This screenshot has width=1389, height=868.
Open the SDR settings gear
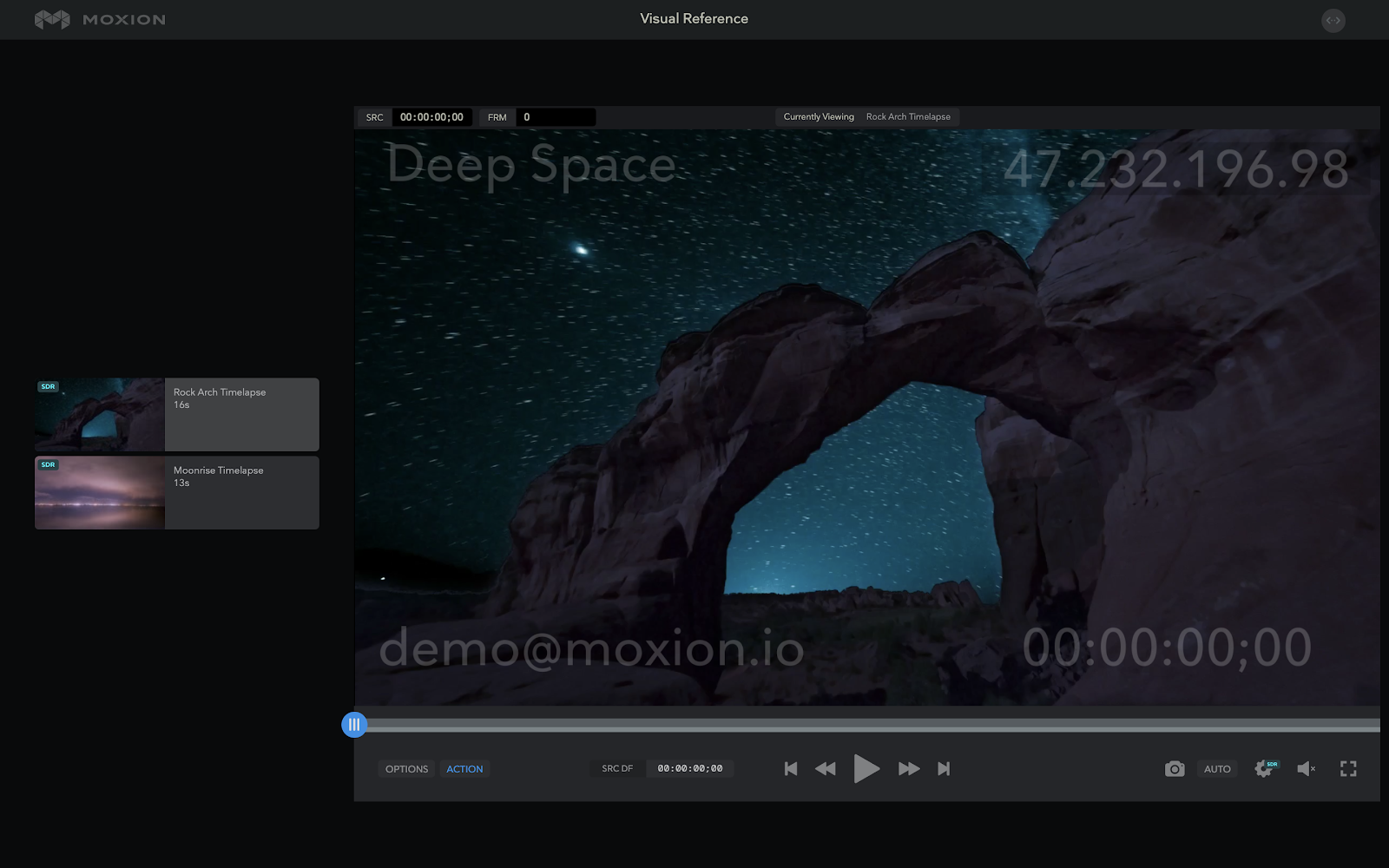1264,769
